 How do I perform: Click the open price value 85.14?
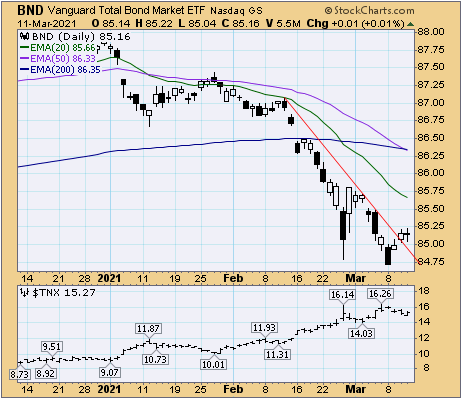tap(116, 24)
